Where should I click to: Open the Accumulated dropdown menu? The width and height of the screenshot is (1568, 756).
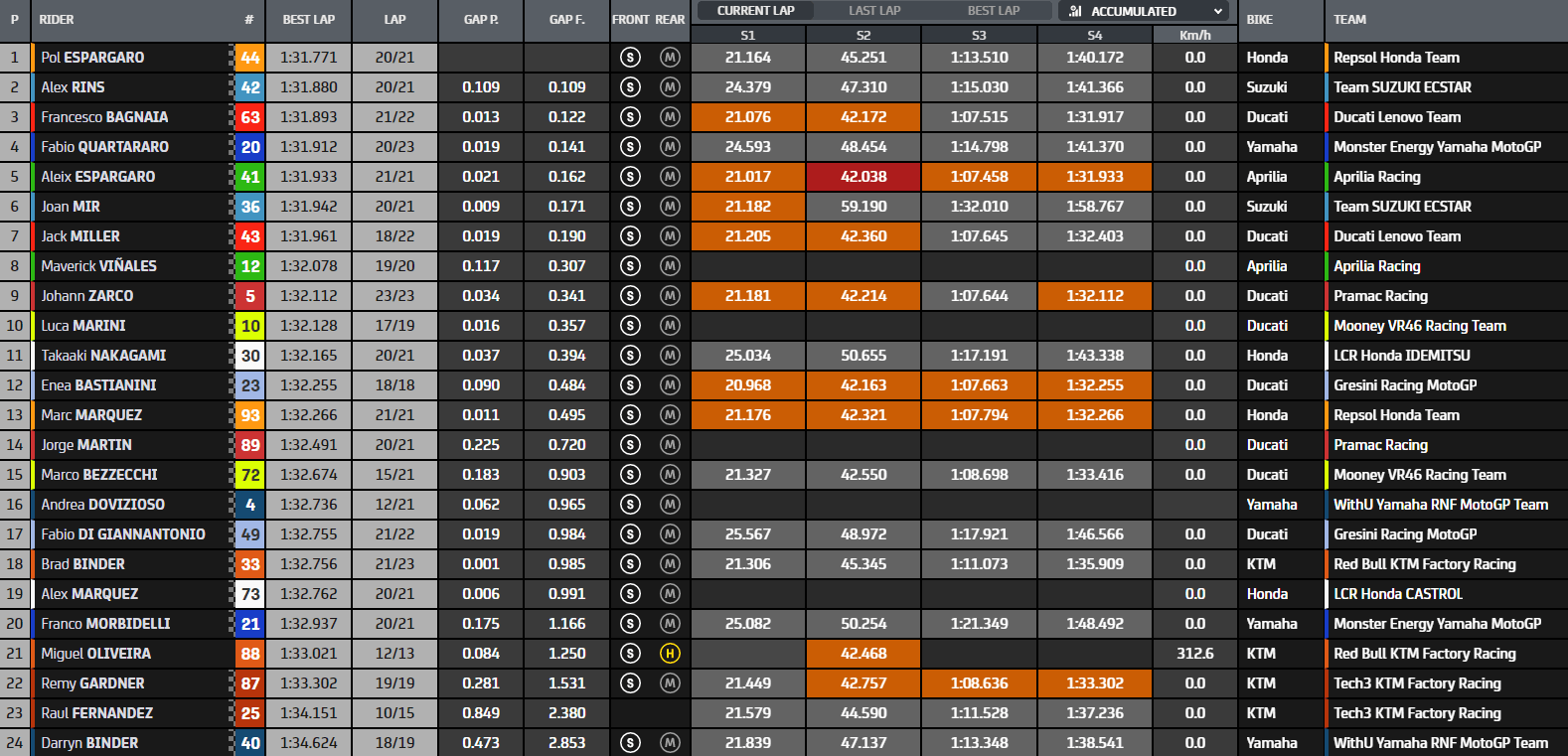point(1144,11)
